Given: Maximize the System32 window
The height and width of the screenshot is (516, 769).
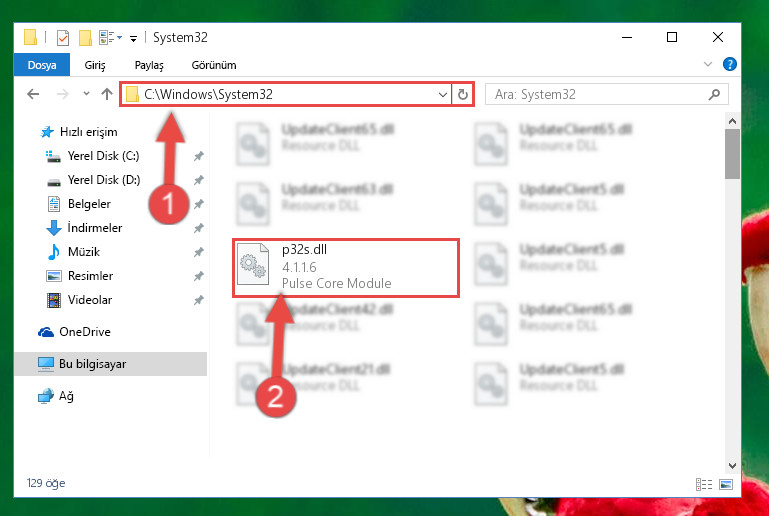Looking at the screenshot, I should 672,37.
